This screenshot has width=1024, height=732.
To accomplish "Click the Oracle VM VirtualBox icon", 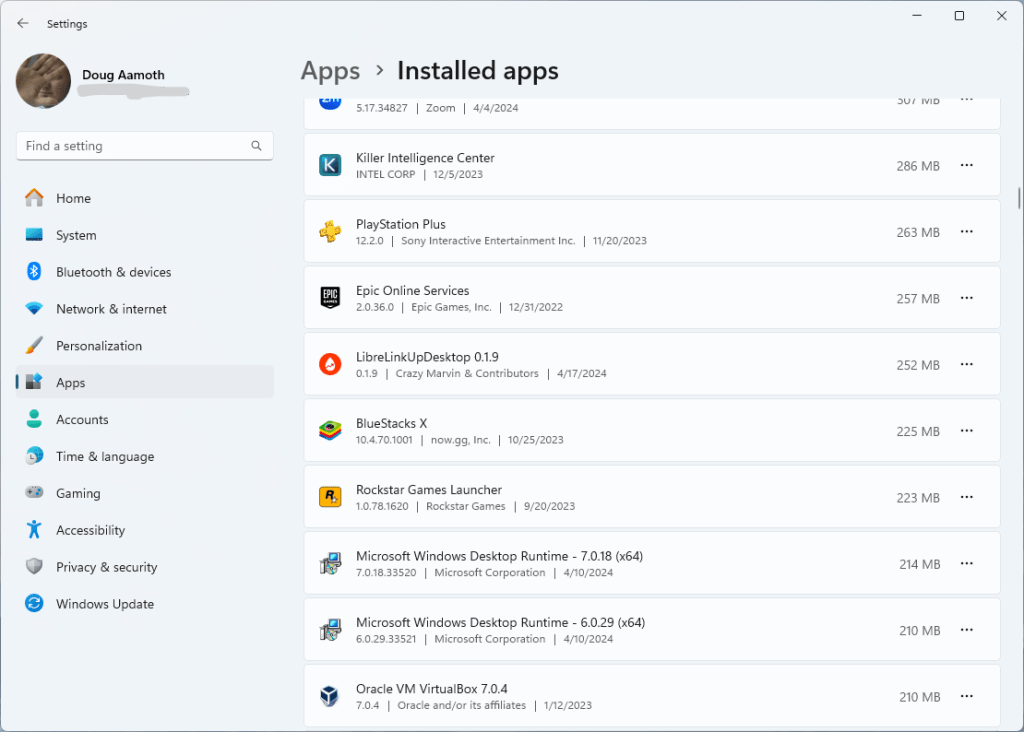I will coord(330,696).
